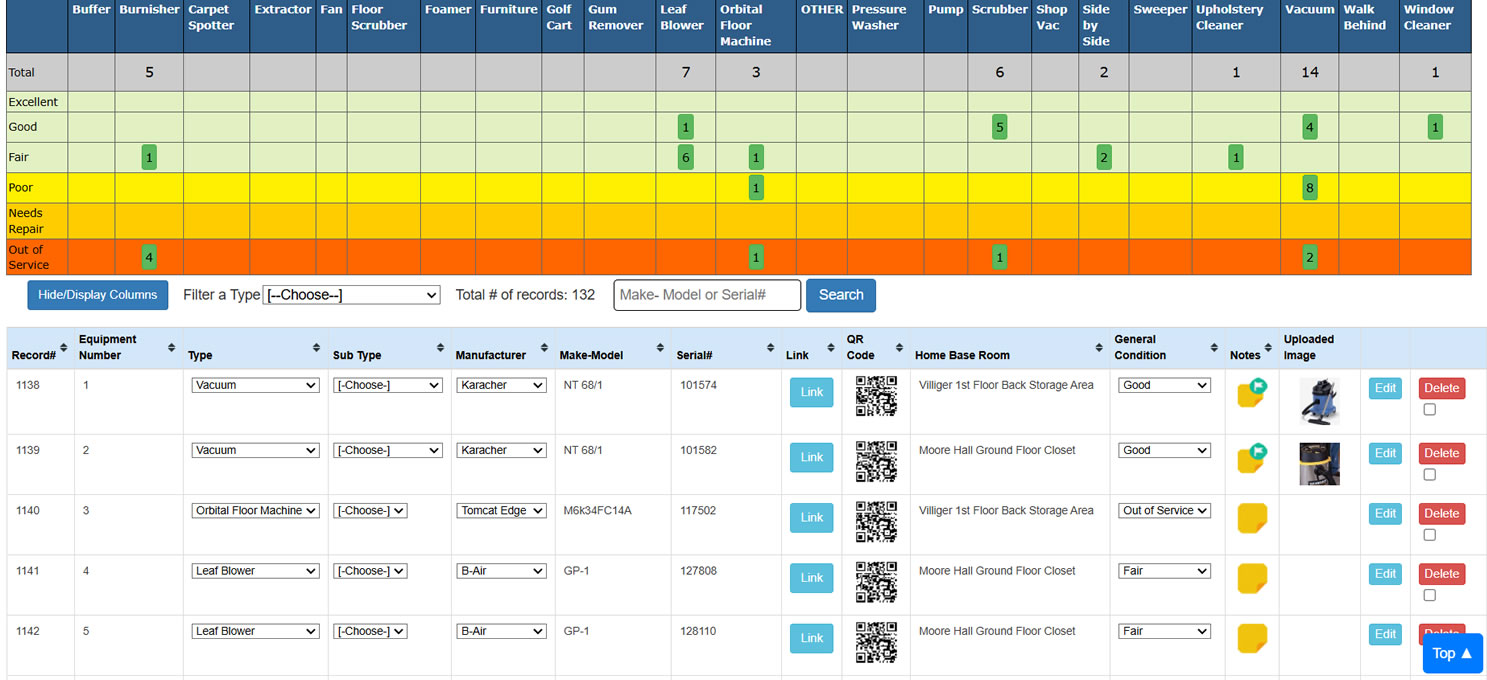1487x680 pixels.
Task: Click the green 8 badge in Poor row
Action: 1309,188
